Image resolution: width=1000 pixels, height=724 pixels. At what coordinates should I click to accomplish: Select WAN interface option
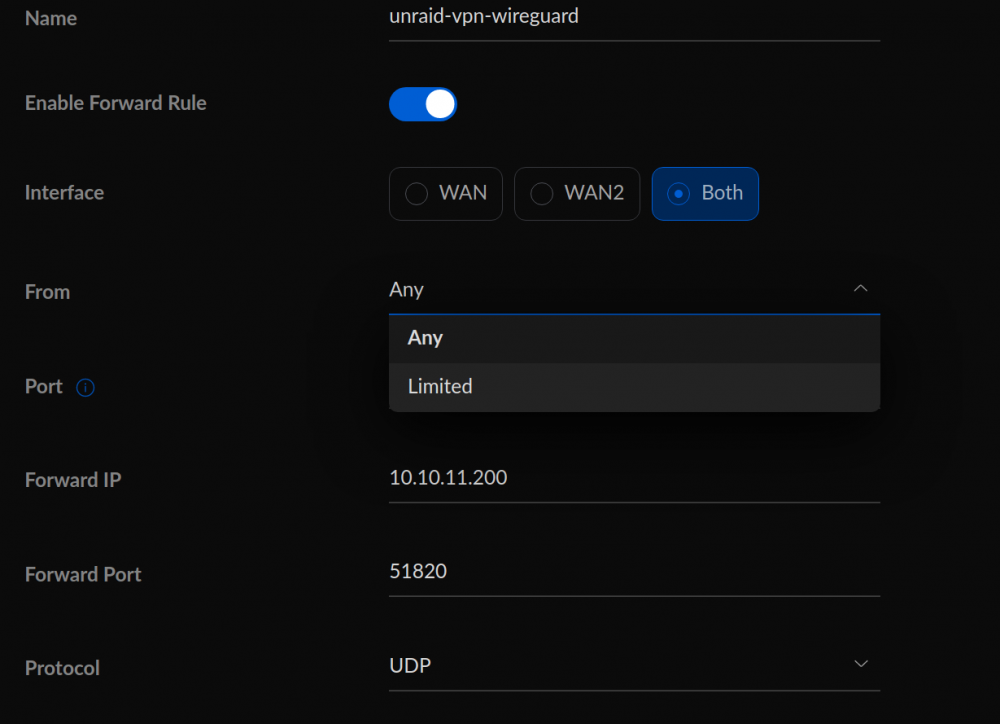[x=446, y=194]
